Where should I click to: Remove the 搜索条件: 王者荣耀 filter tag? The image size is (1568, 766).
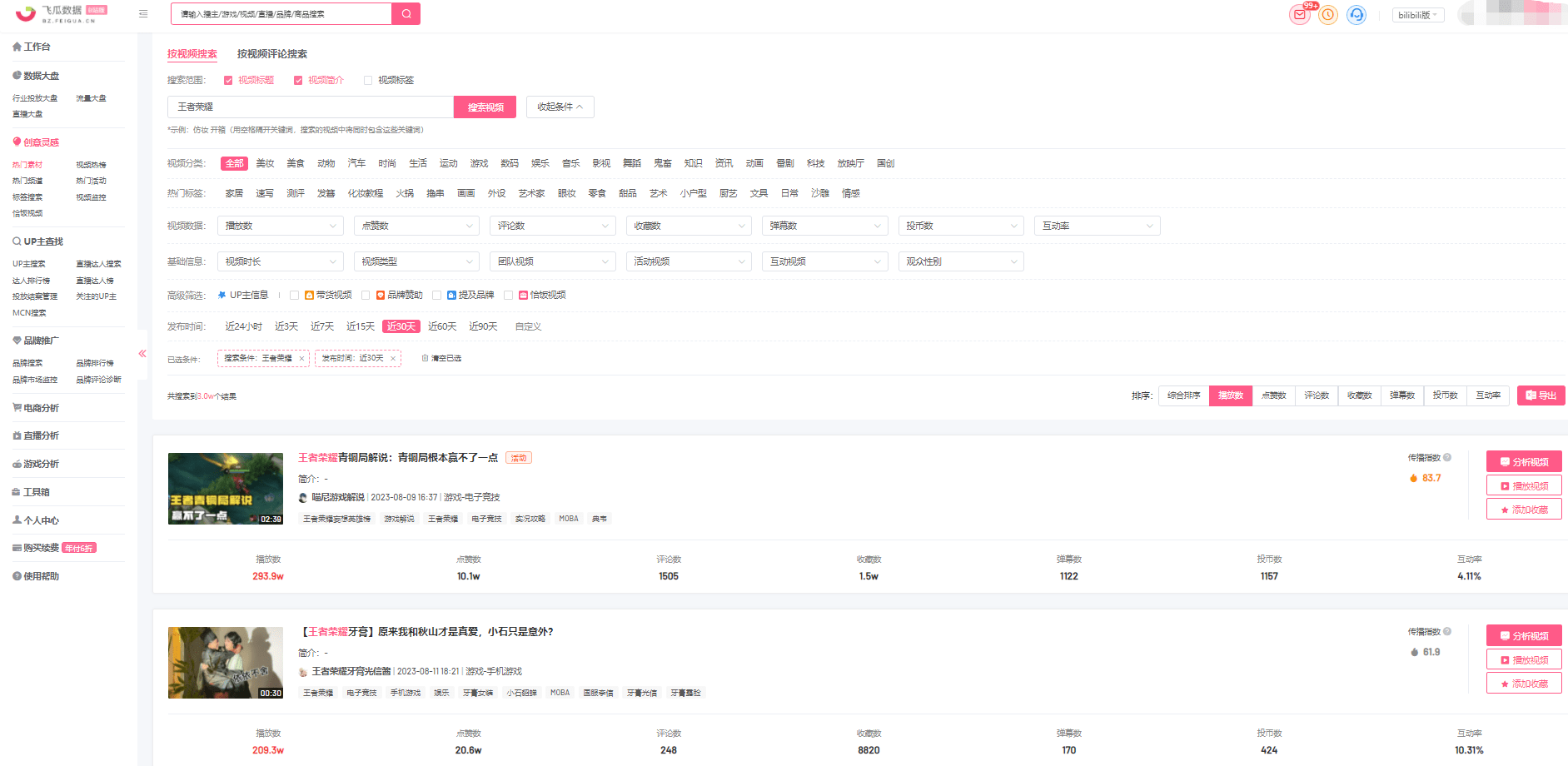point(301,359)
